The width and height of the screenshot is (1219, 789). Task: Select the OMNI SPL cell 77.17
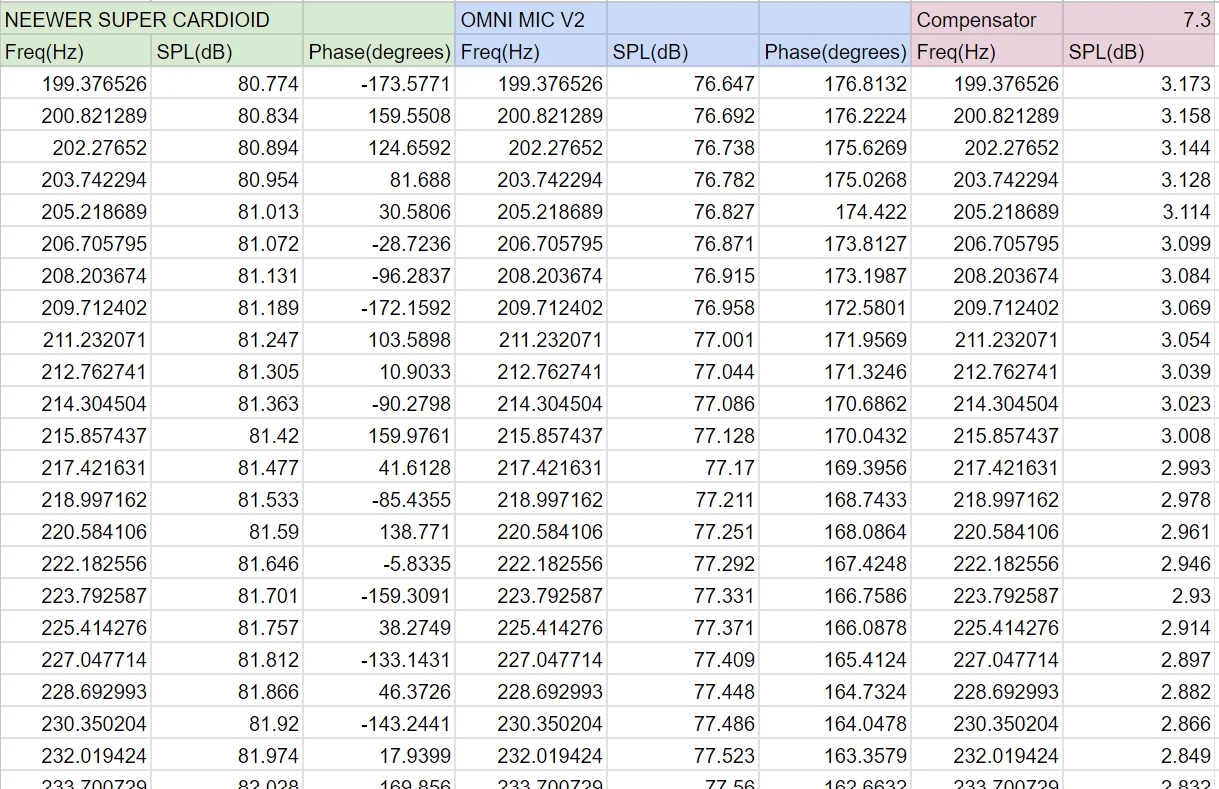pos(682,468)
